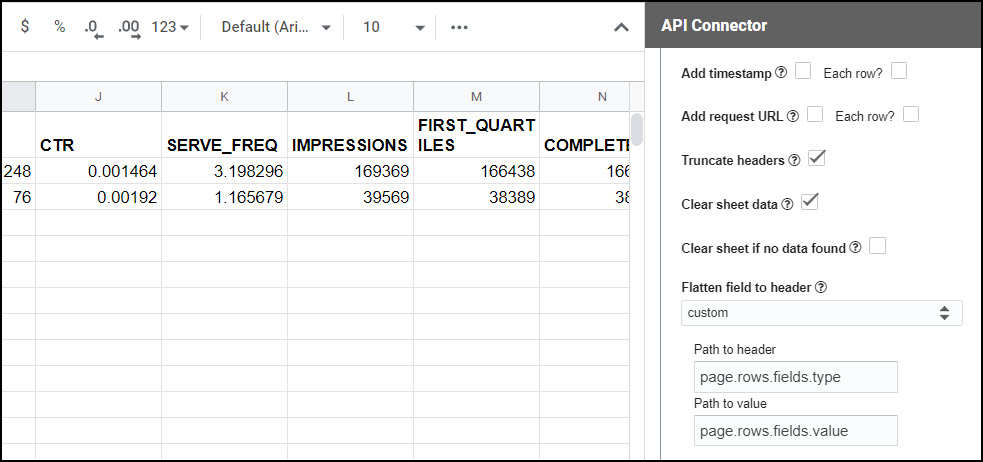
Task: Enable the Add timestamp checkbox
Action: pyautogui.click(x=802, y=71)
